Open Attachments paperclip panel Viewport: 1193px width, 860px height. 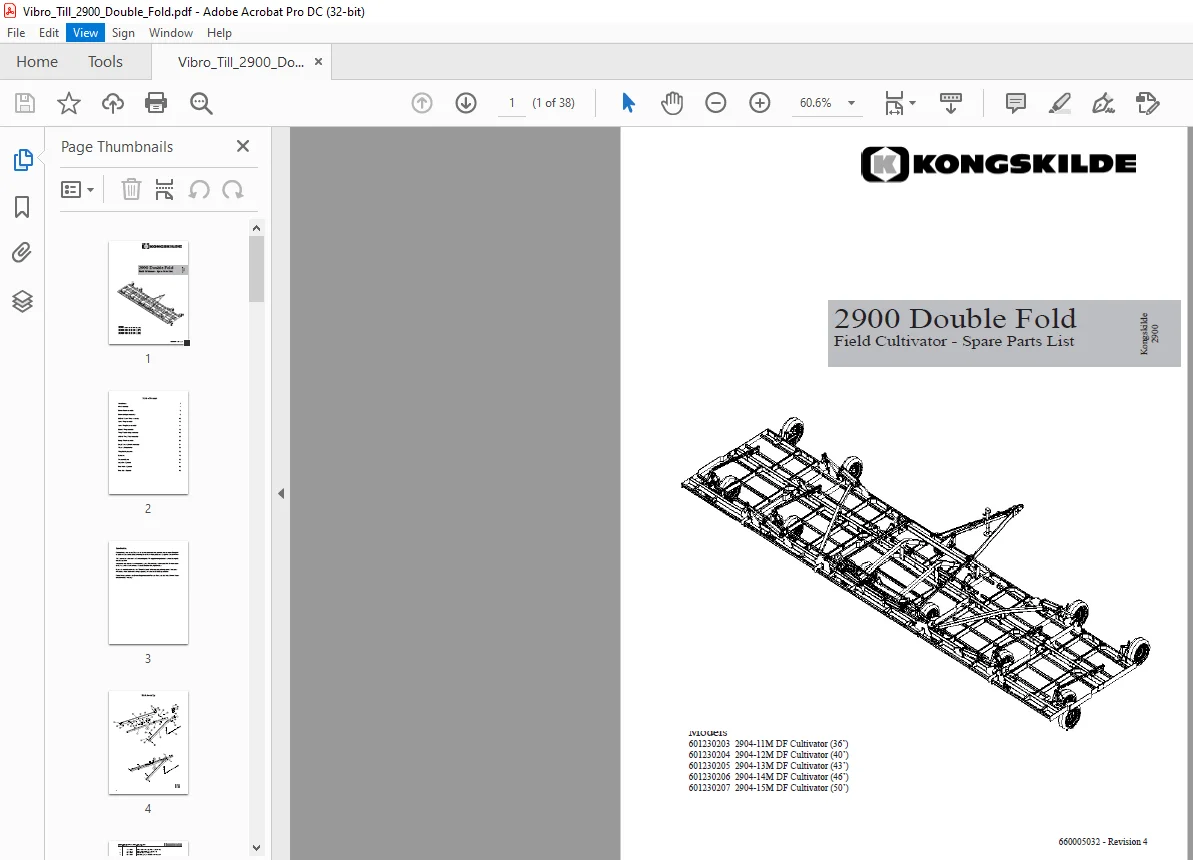(22, 253)
